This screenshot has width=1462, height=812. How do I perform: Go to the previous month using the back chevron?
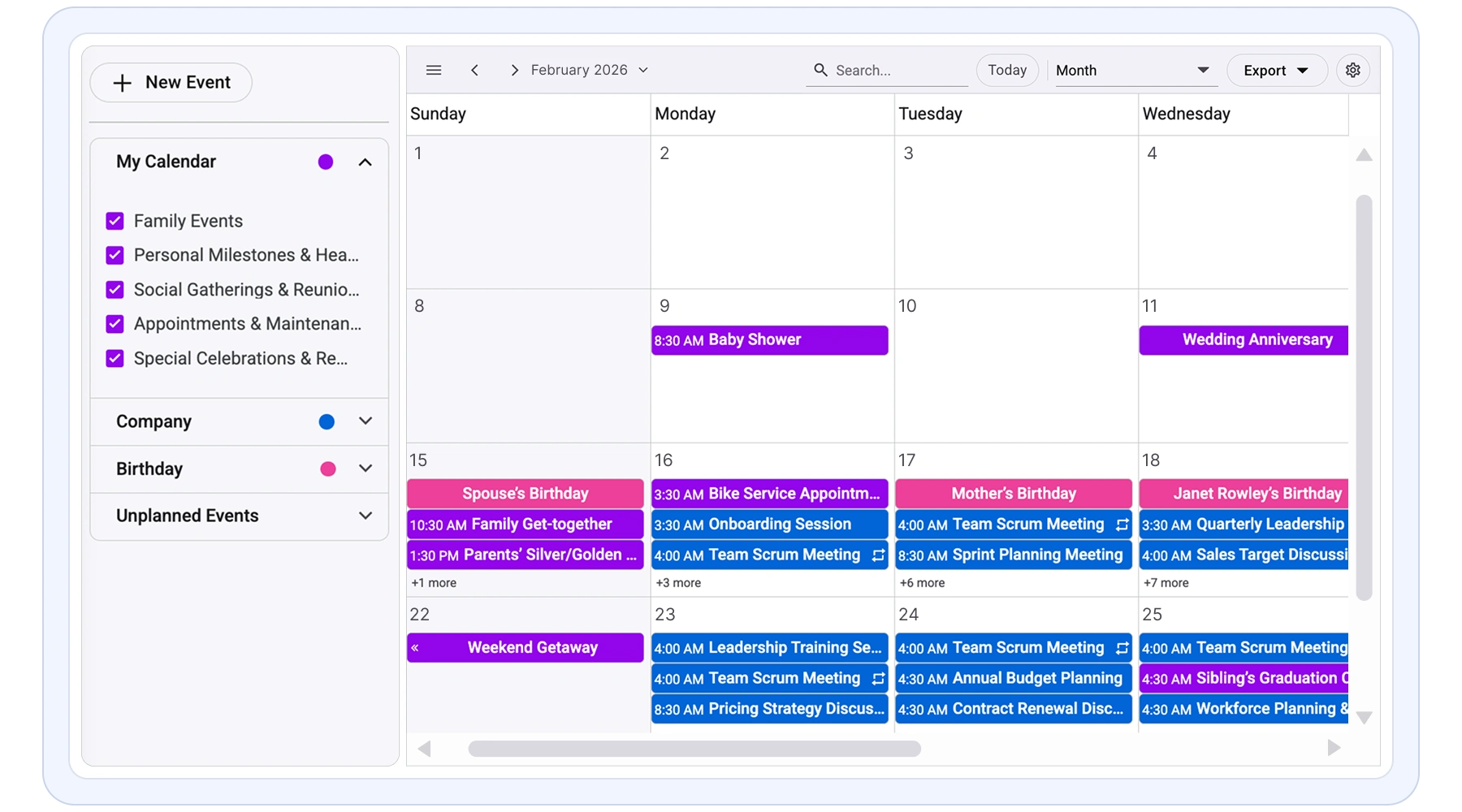[475, 70]
